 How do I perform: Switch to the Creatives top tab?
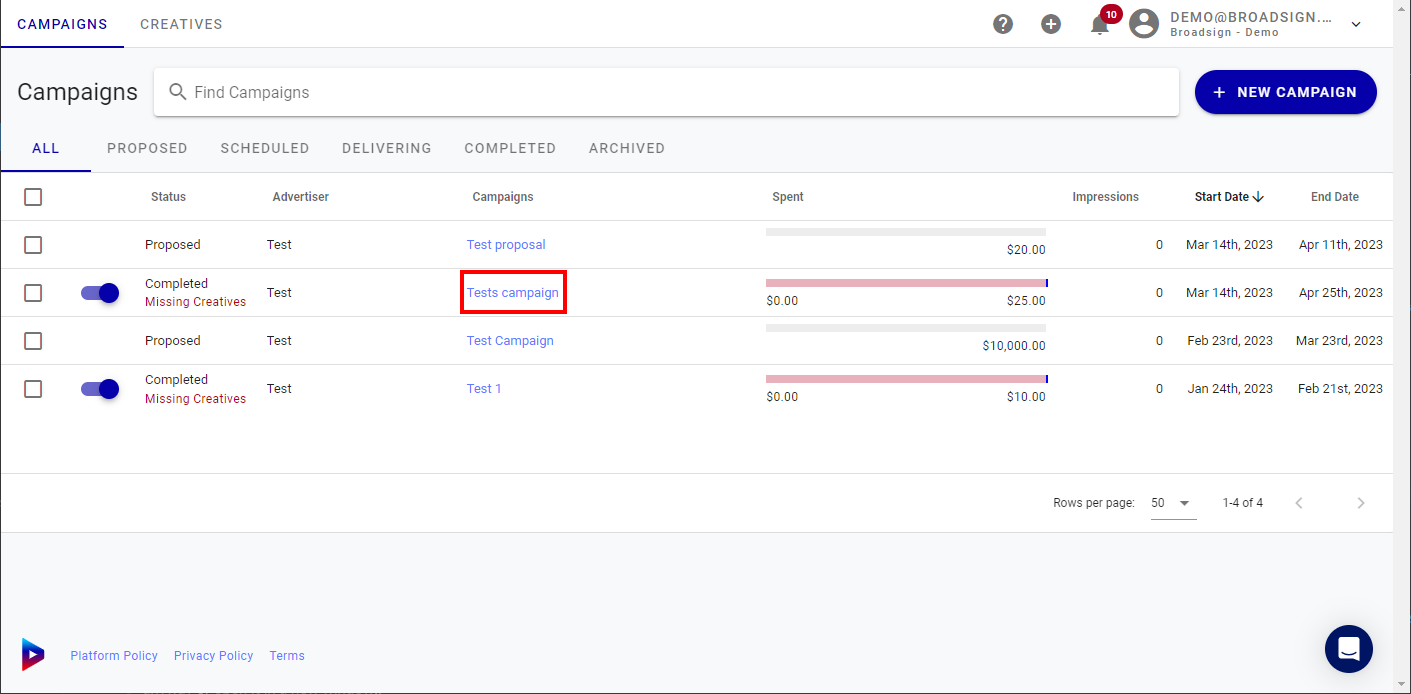(181, 24)
